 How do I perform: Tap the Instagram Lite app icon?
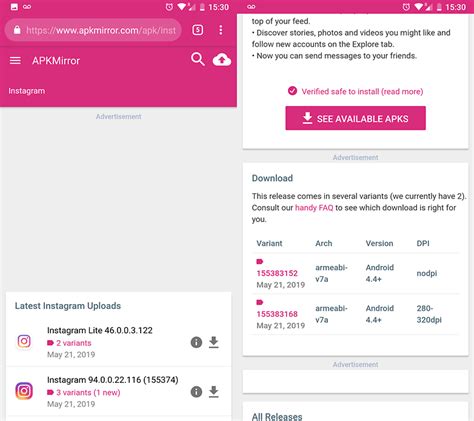(24, 341)
